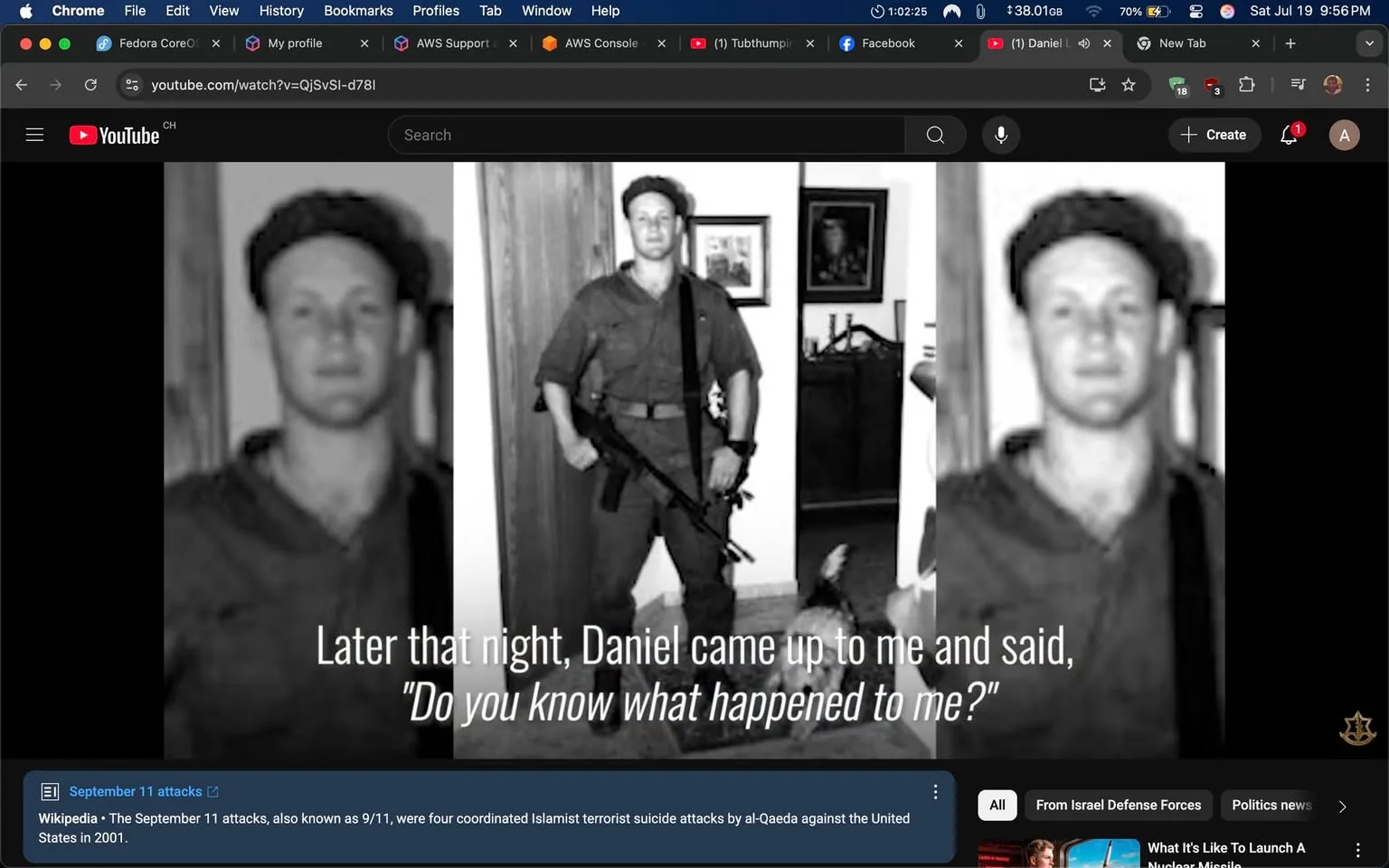Open the YouTube notifications bell
1389x868 pixels.
point(1290,135)
